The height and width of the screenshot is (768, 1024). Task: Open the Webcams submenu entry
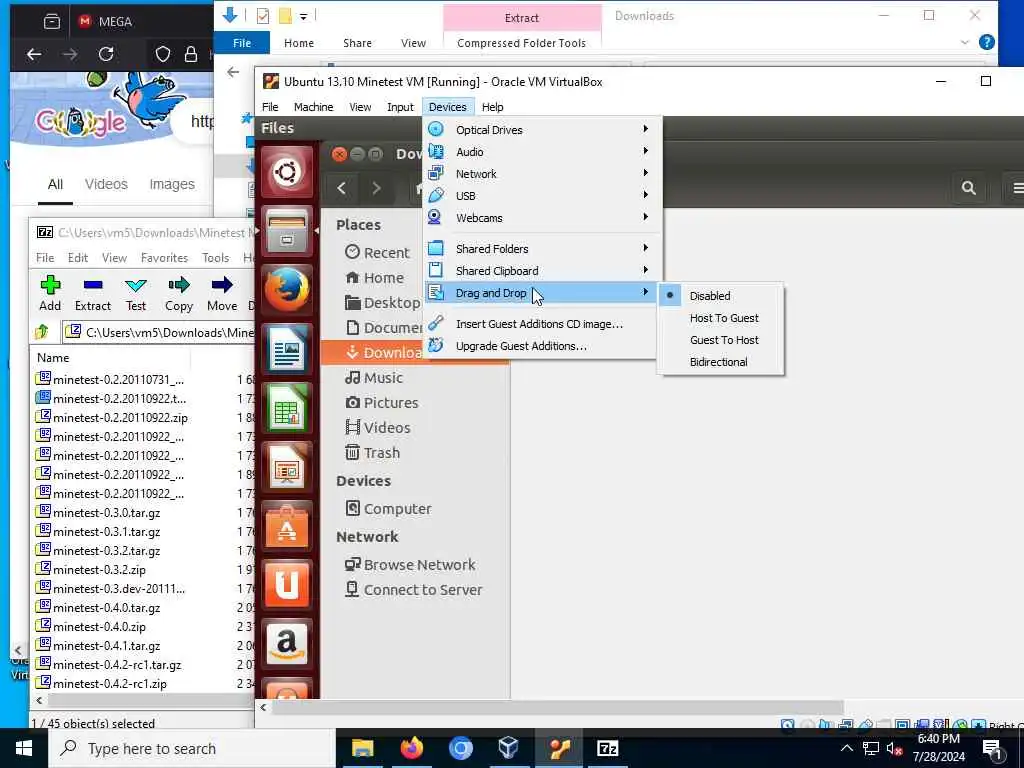pos(541,218)
